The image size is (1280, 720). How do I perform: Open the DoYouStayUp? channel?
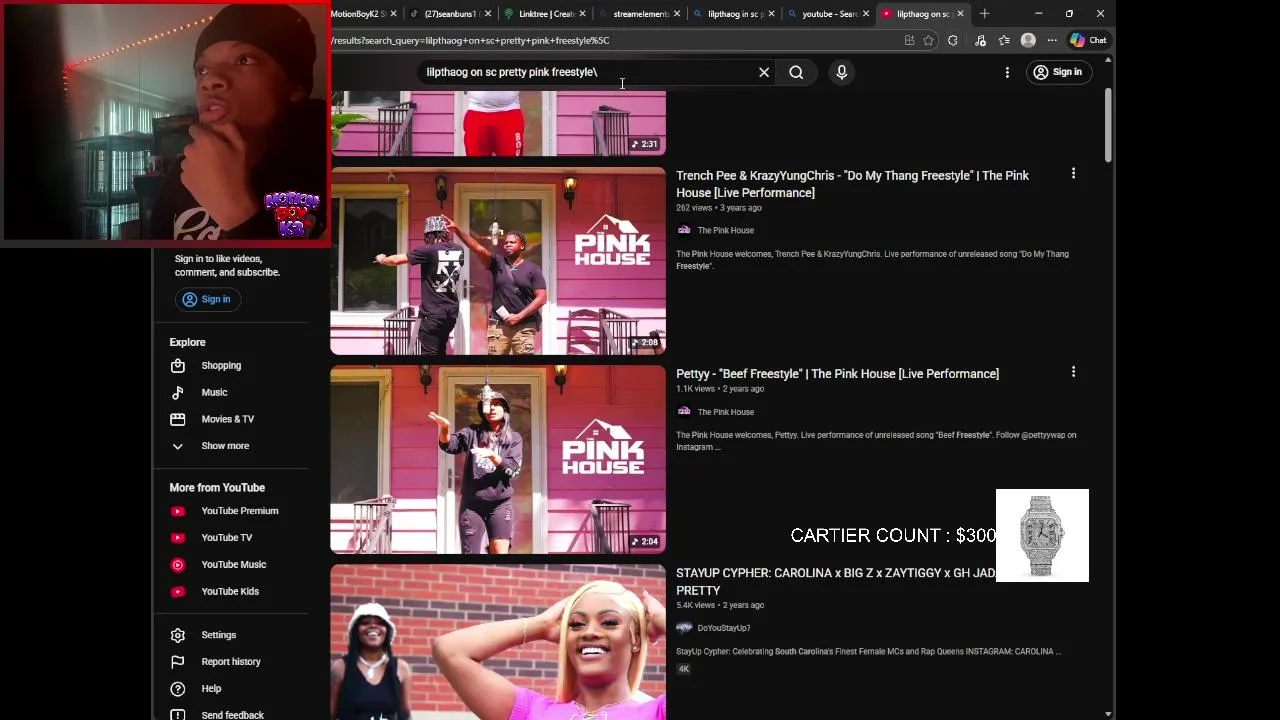(x=723, y=628)
